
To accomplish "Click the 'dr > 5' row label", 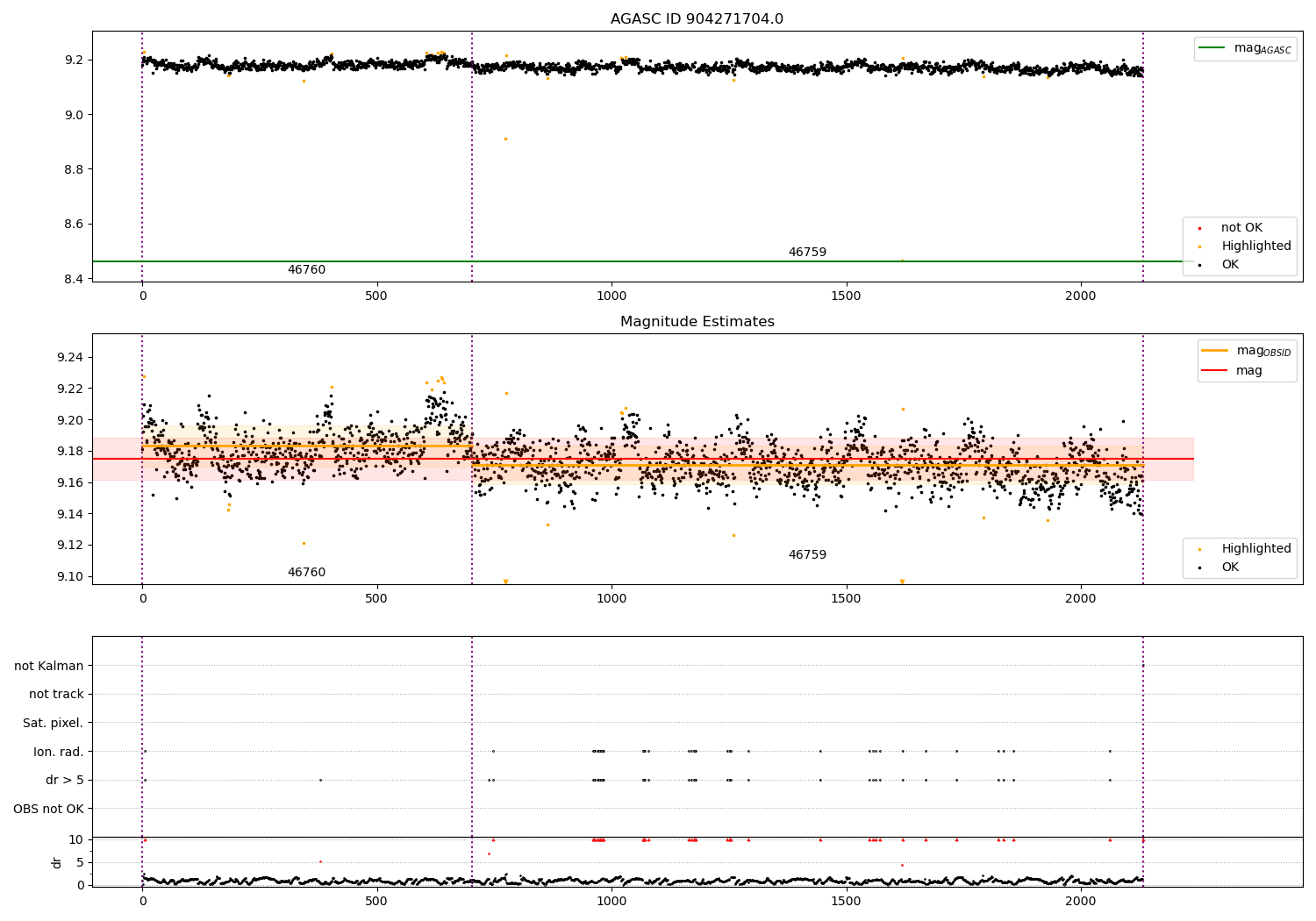I will coord(65,781).
